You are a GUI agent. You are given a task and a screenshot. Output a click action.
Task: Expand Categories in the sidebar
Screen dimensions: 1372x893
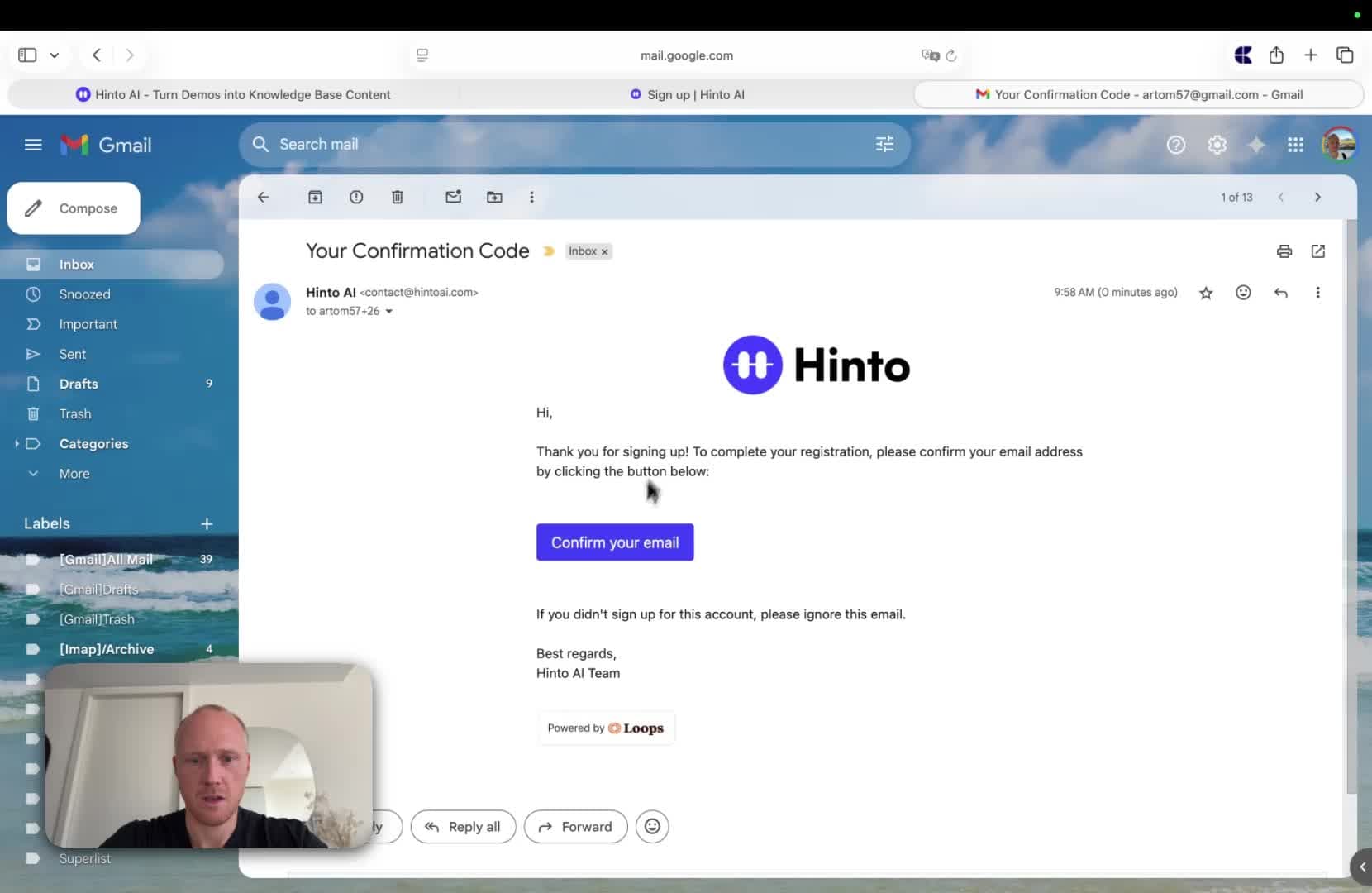coord(17,443)
